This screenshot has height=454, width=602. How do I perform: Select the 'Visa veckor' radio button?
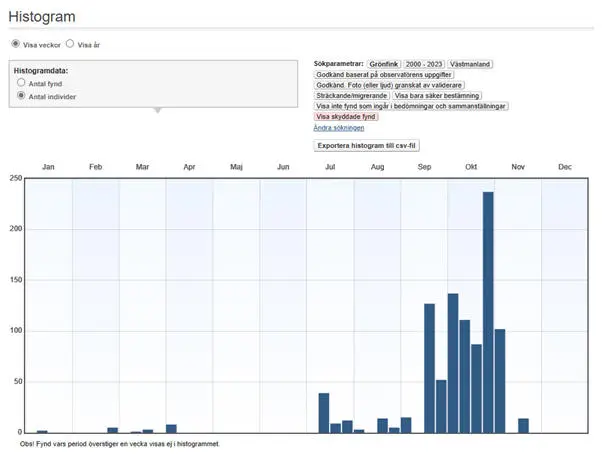coord(16,45)
